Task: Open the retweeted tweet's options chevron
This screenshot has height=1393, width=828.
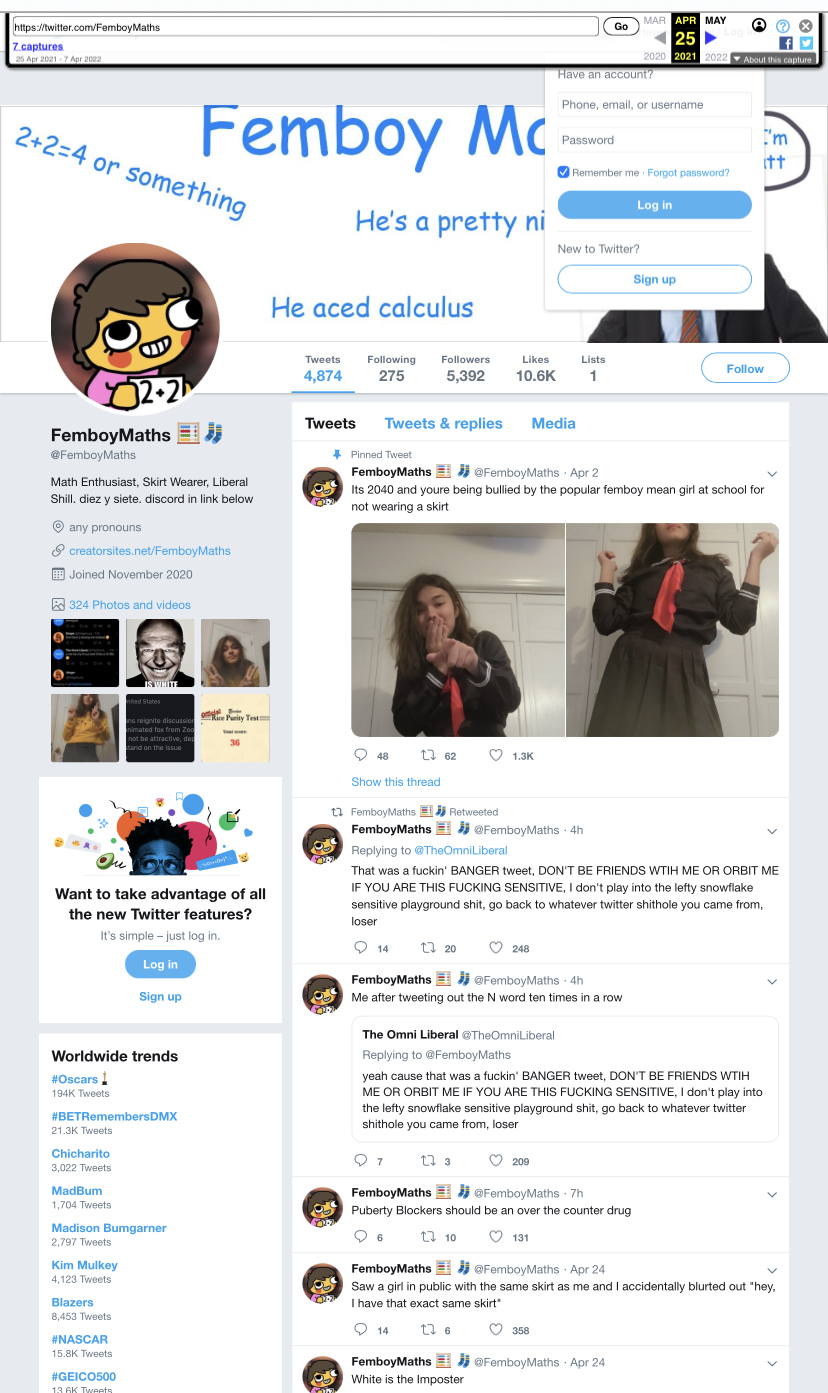Action: pyautogui.click(x=772, y=831)
